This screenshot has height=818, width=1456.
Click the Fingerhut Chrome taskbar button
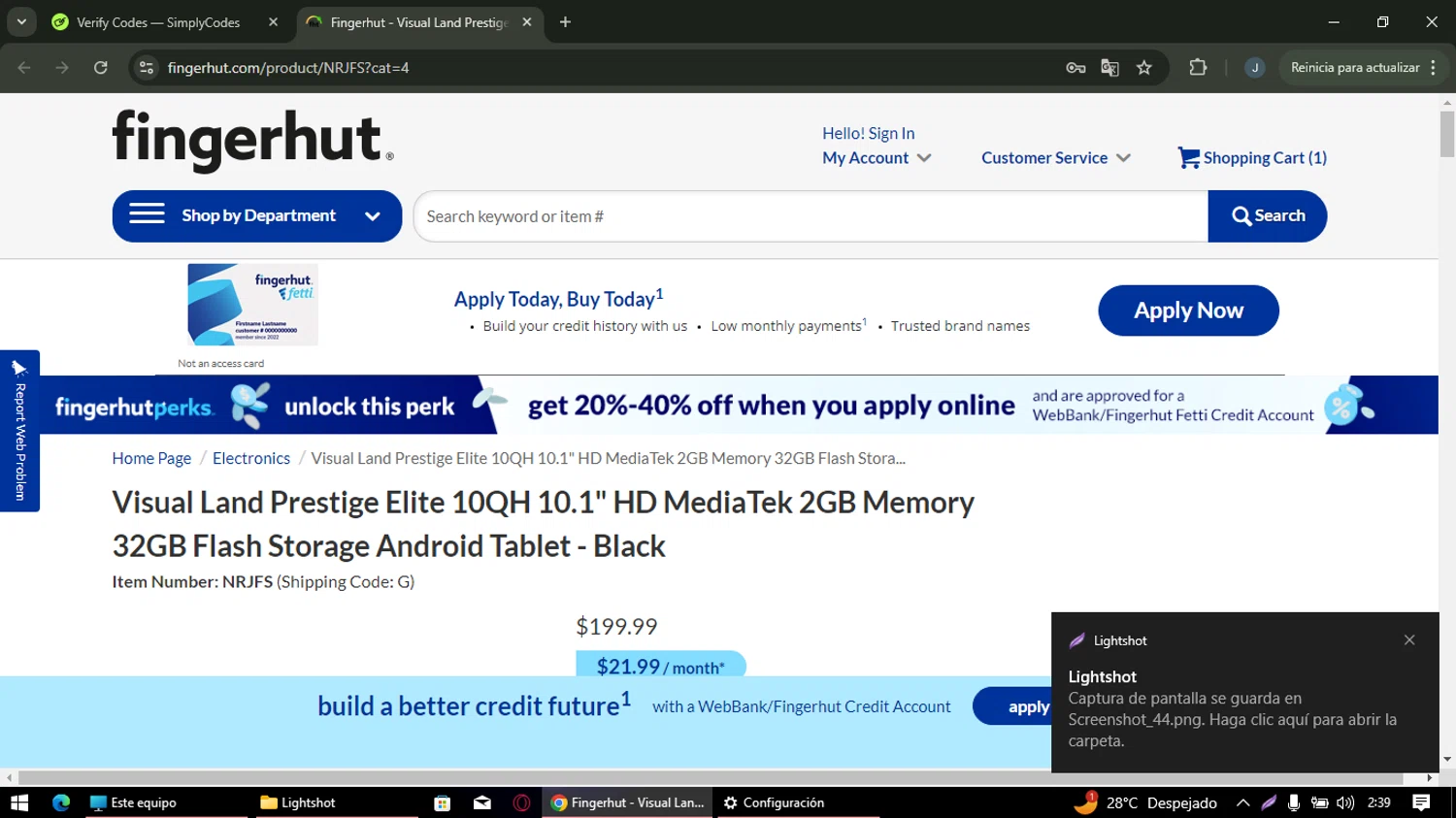point(627,802)
